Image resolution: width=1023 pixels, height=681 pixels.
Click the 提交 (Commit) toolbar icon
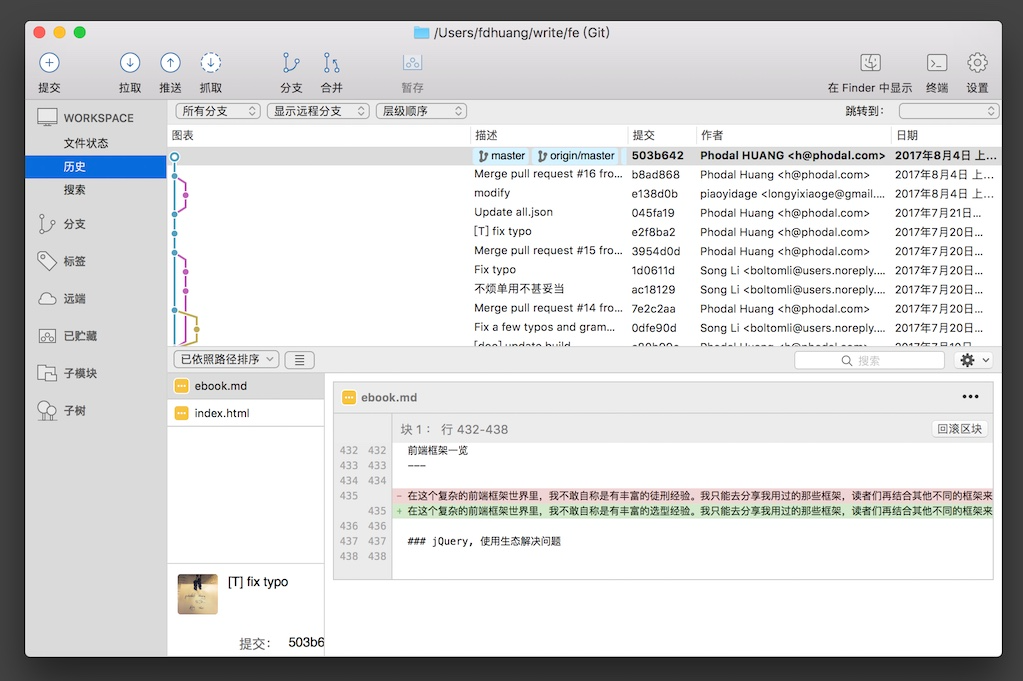pyautogui.click(x=49, y=63)
